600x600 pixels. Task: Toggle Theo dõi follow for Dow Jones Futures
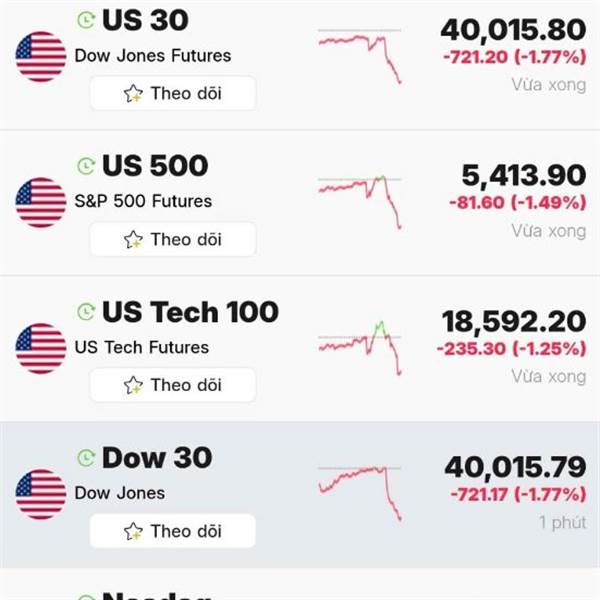[x=172, y=94]
